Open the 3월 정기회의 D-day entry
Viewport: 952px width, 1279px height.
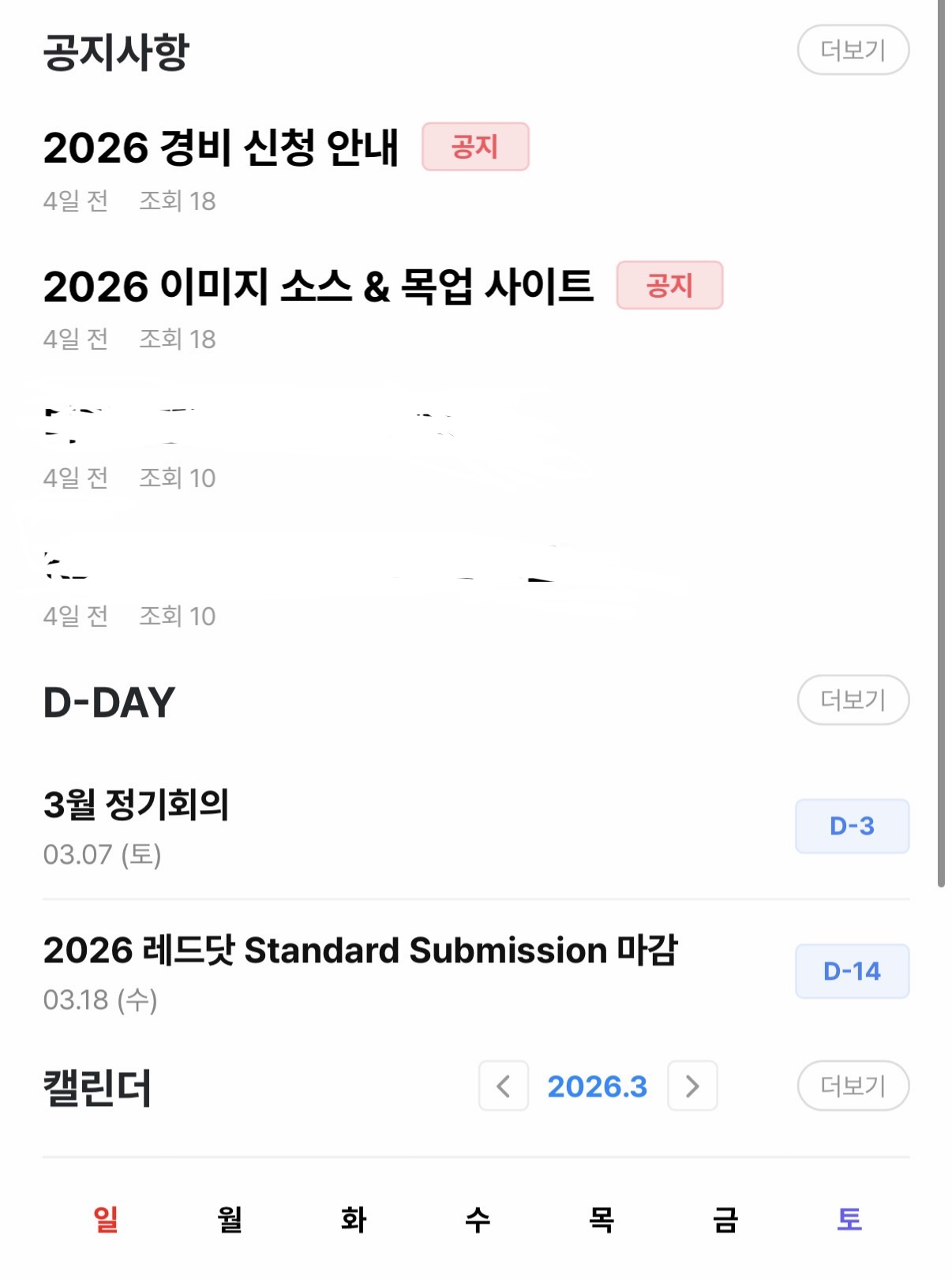click(x=137, y=805)
